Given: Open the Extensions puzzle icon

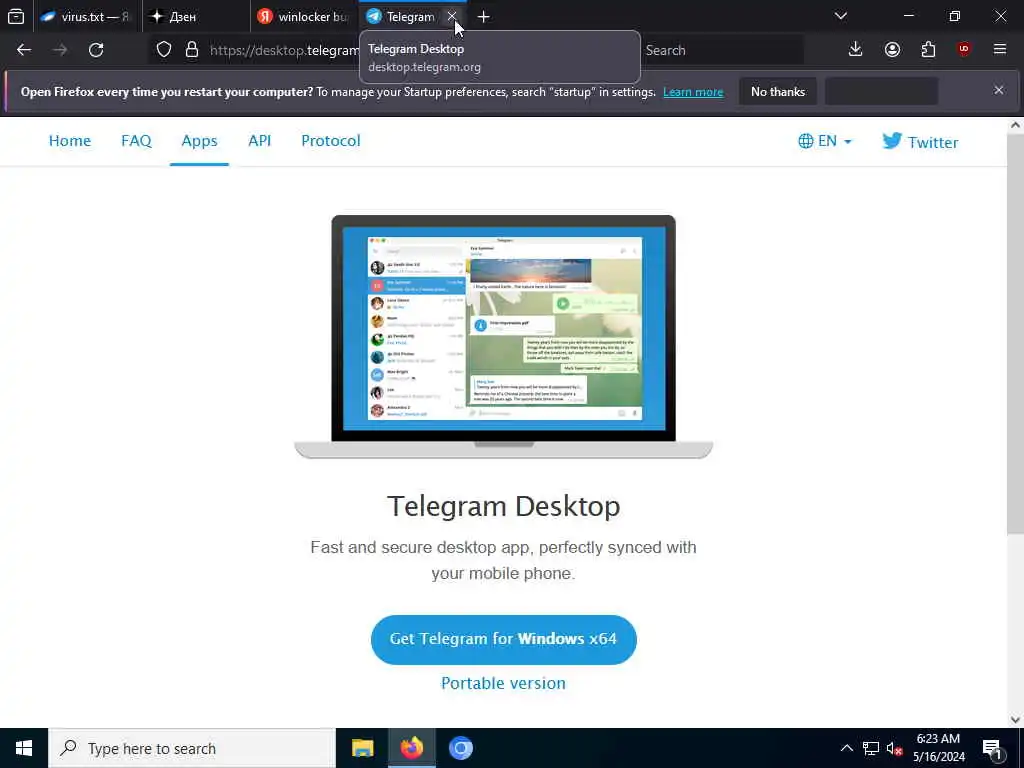Looking at the screenshot, I should click(x=928, y=50).
